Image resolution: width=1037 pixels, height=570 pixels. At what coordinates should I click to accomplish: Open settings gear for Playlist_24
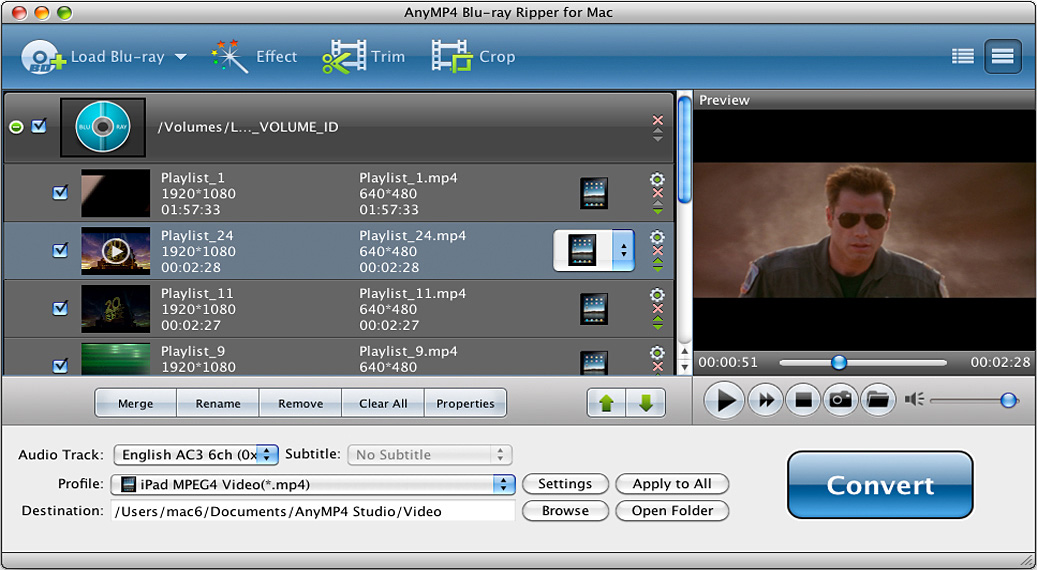tap(657, 237)
